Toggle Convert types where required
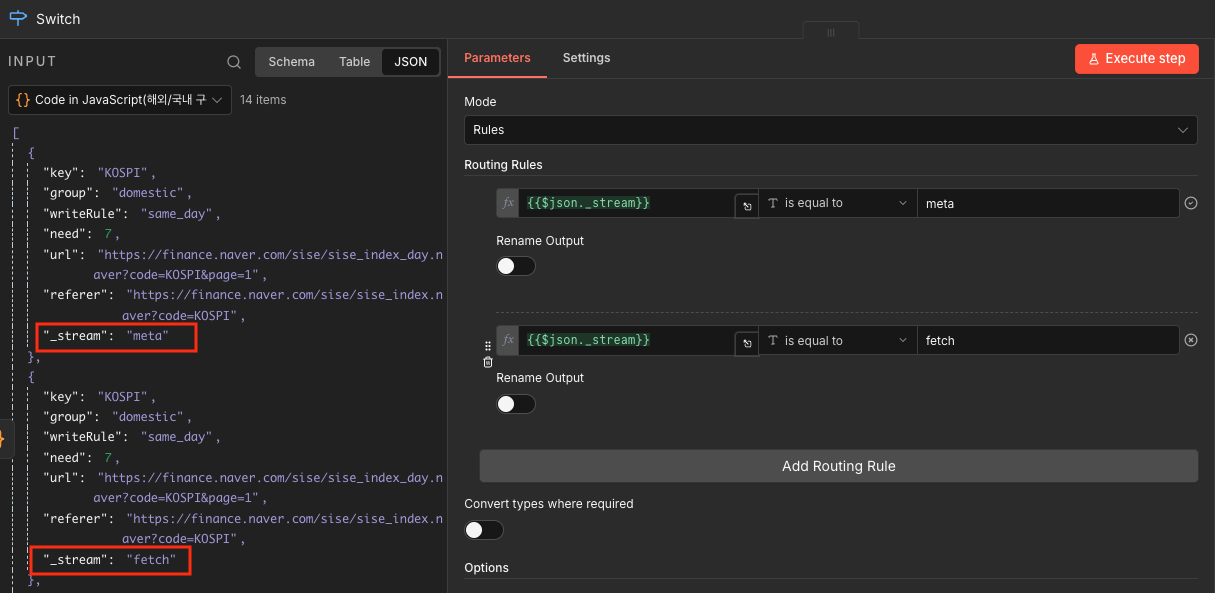Viewport: 1215px width, 593px height. point(484,530)
